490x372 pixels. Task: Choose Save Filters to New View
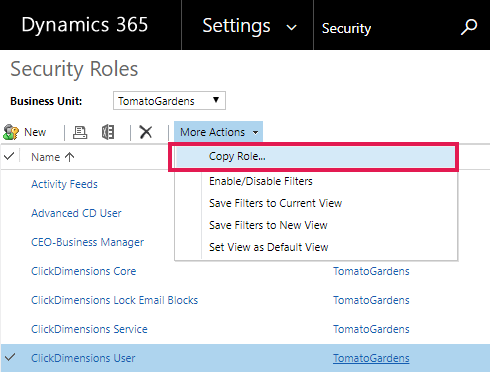click(268, 225)
